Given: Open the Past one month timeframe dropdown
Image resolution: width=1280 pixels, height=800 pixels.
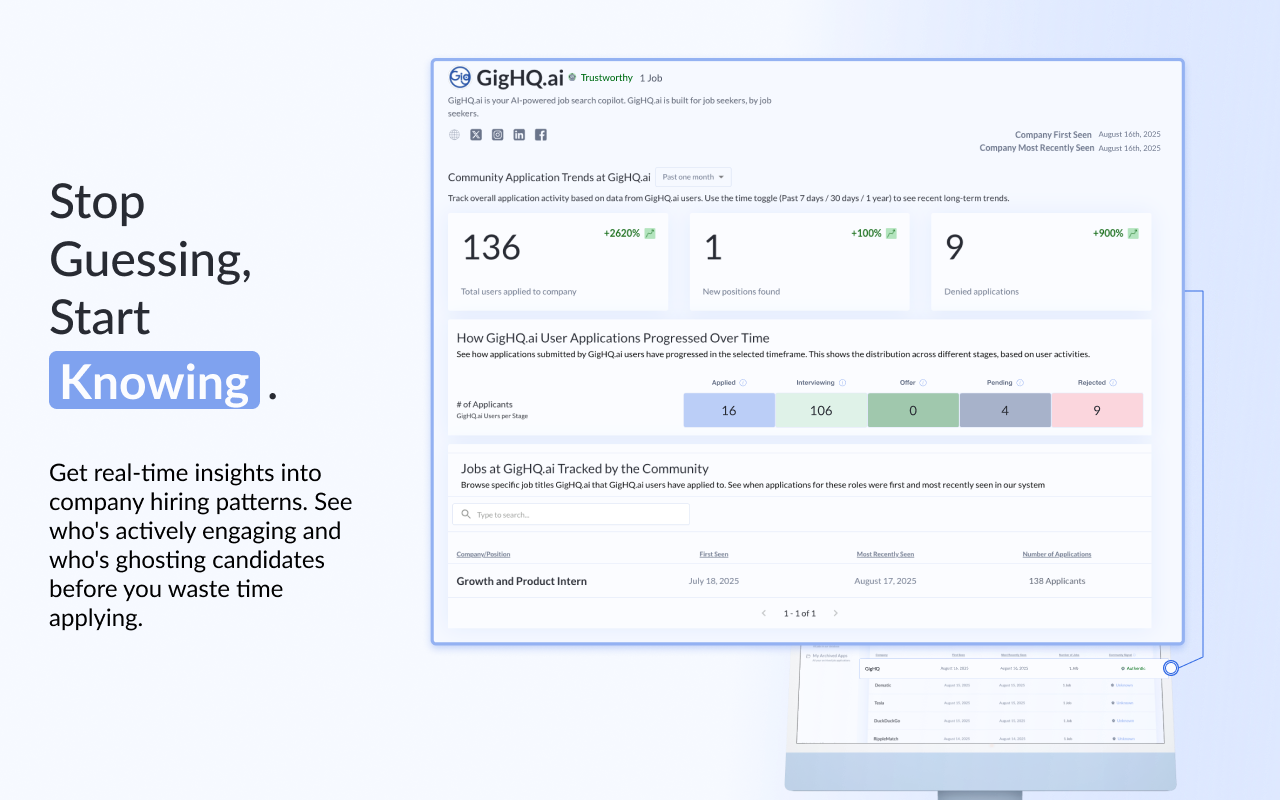Looking at the screenshot, I should [694, 177].
